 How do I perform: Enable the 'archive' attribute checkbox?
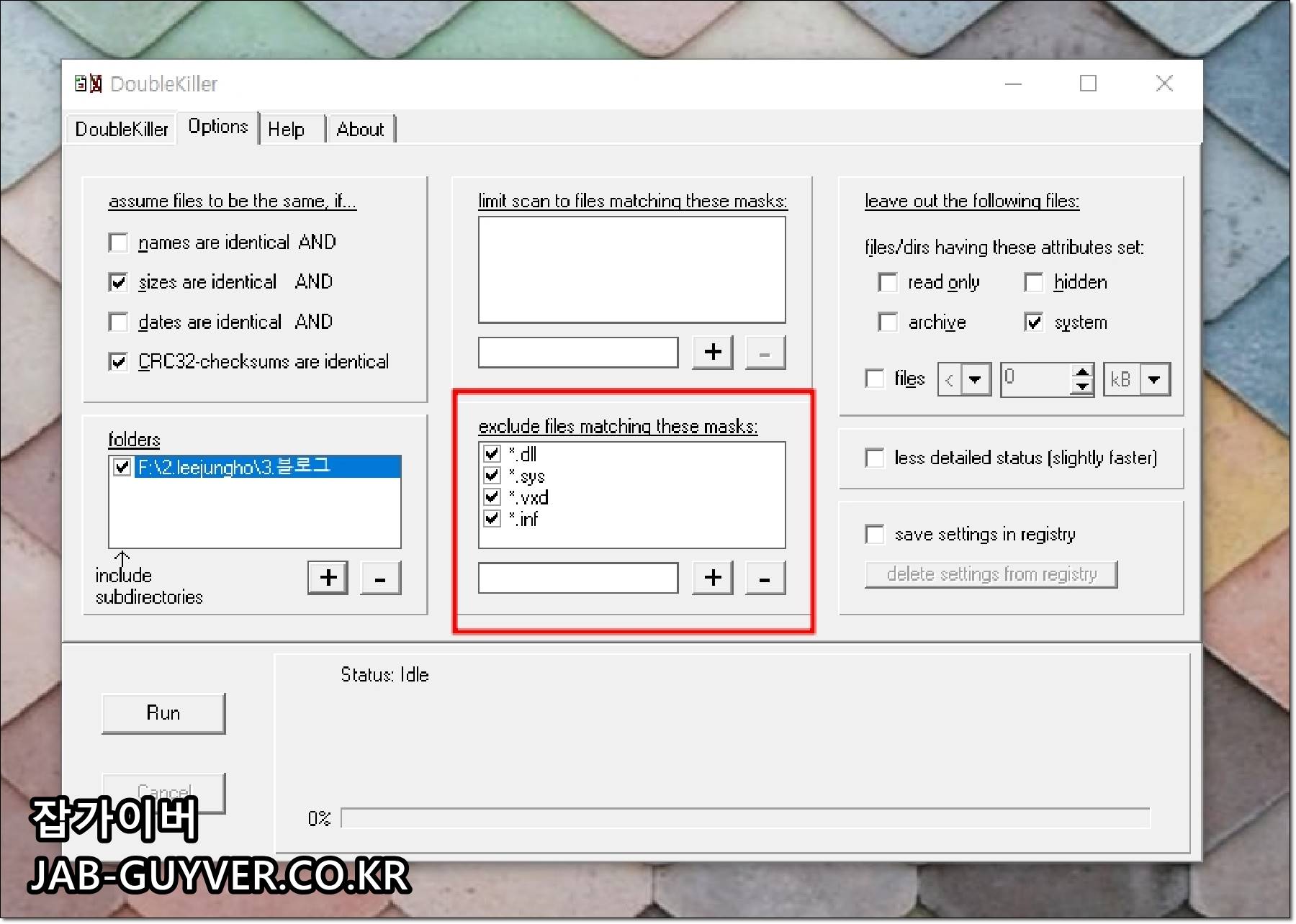click(888, 322)
